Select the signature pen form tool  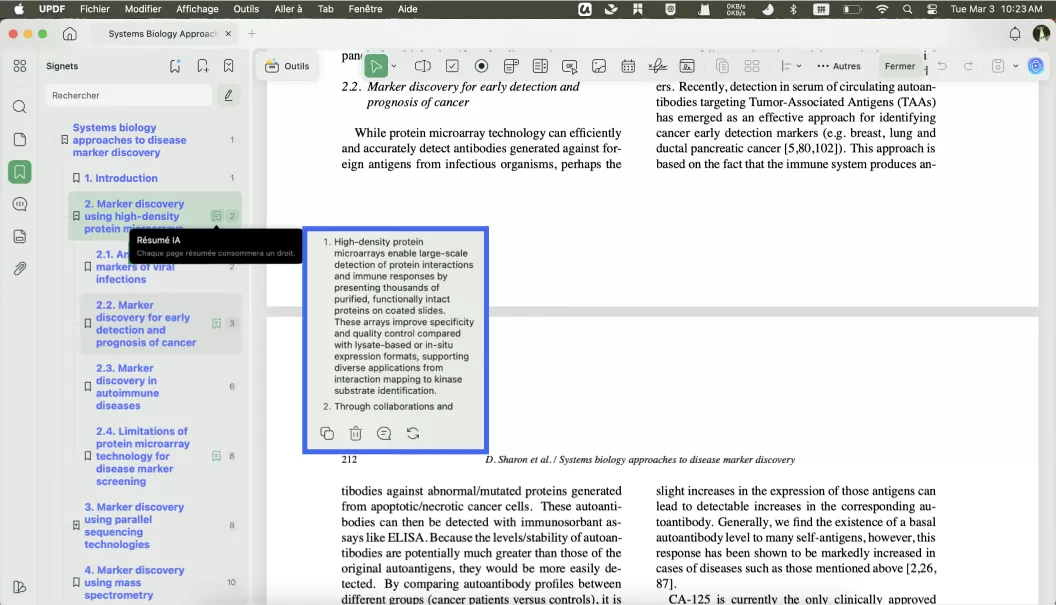click(x=657, y=66)
